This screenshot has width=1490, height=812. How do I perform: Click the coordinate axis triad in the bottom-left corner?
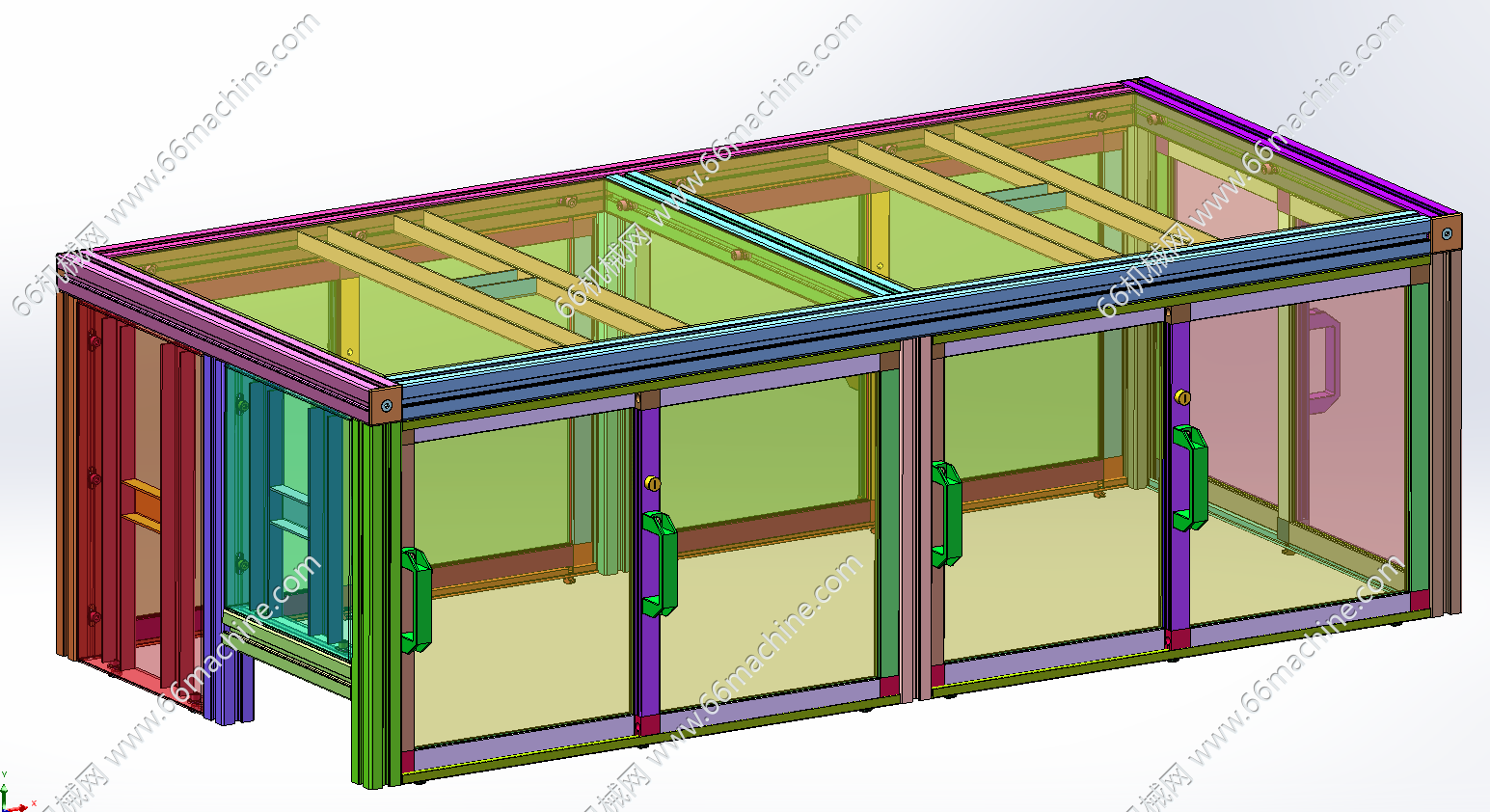12,797
